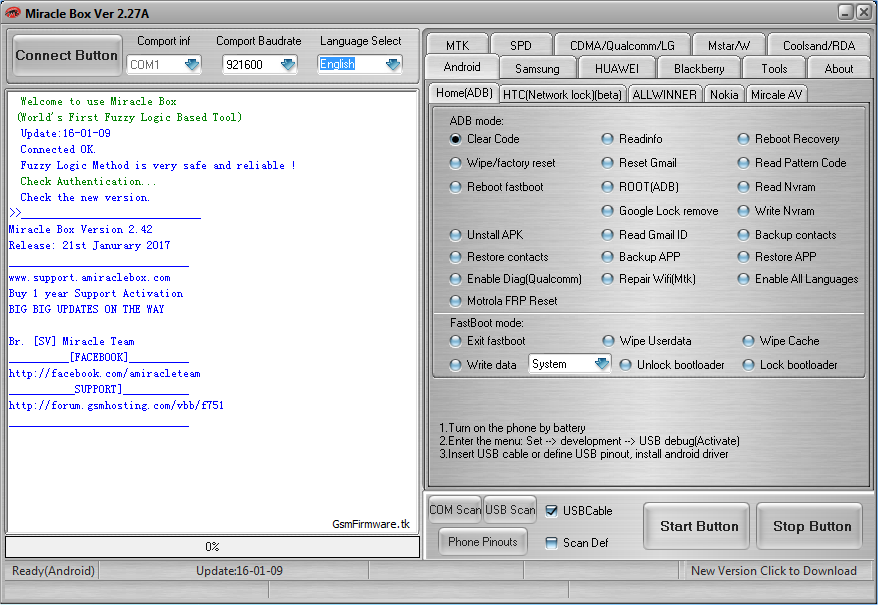Select the Readinfo radio button
Screen dimensions: 878x605
[608, 139]
